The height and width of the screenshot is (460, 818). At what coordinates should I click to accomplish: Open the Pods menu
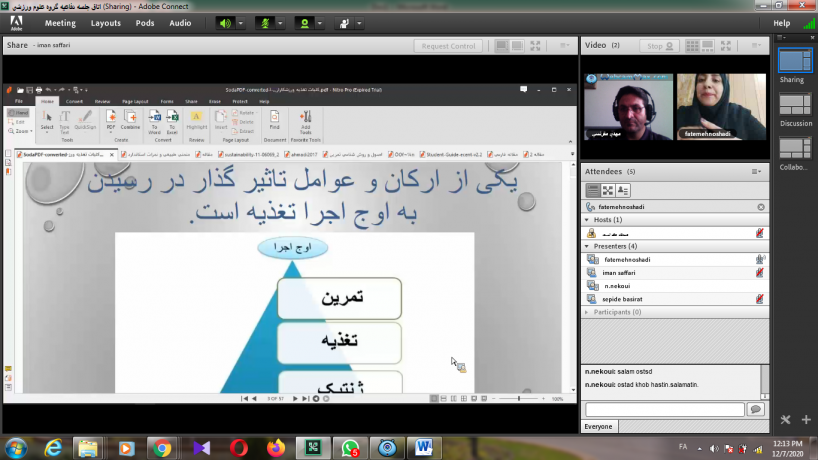coord(145,23)
